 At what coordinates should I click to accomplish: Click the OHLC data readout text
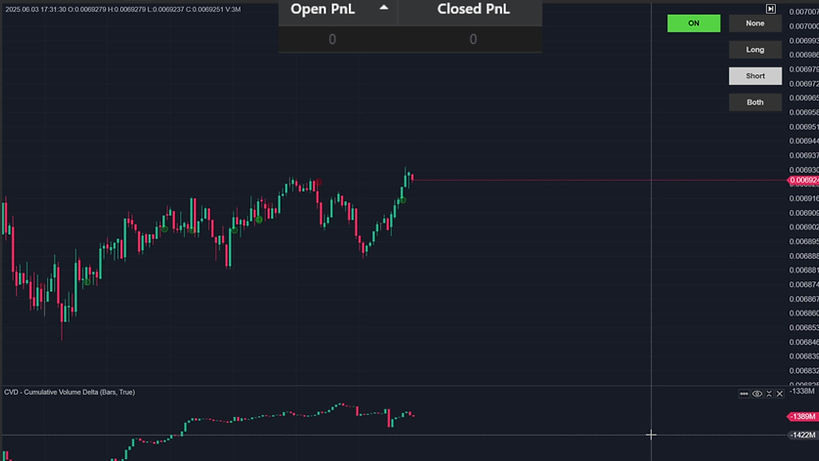click(x=122, y=9)
